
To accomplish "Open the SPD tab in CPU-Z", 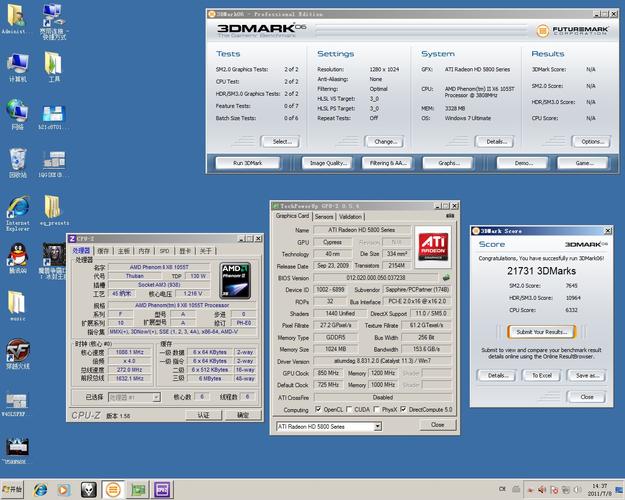I will click(x=165, y=251).
